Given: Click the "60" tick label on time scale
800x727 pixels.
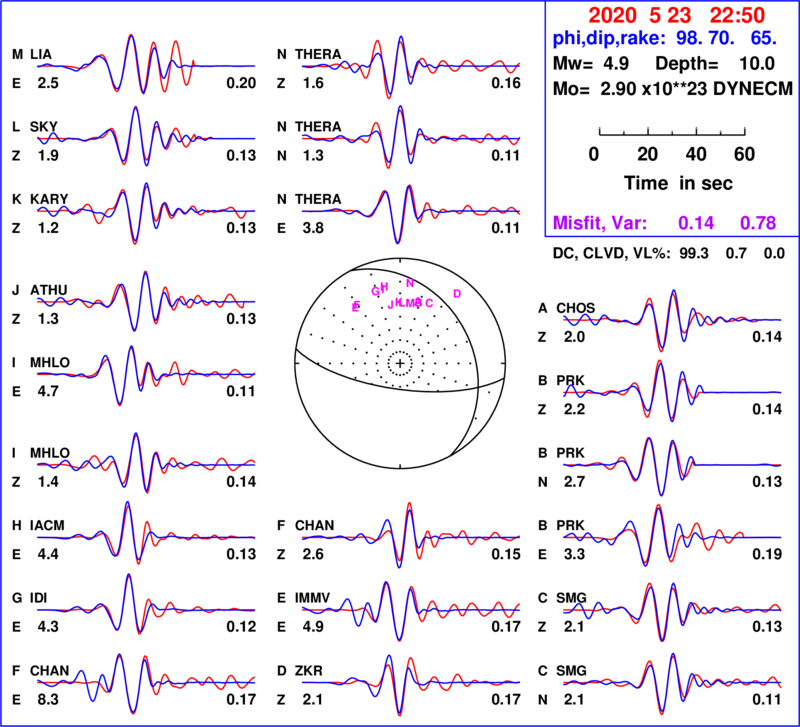Looking at the screenshot, I should [x=744, y=154].
